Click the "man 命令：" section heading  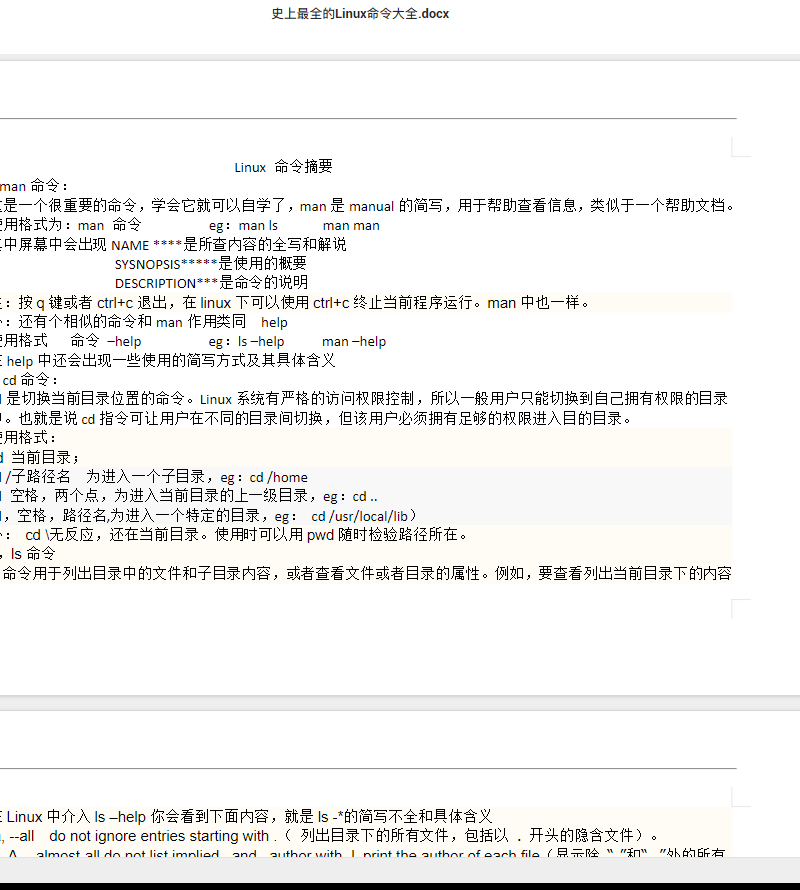(x=35, y=186)
